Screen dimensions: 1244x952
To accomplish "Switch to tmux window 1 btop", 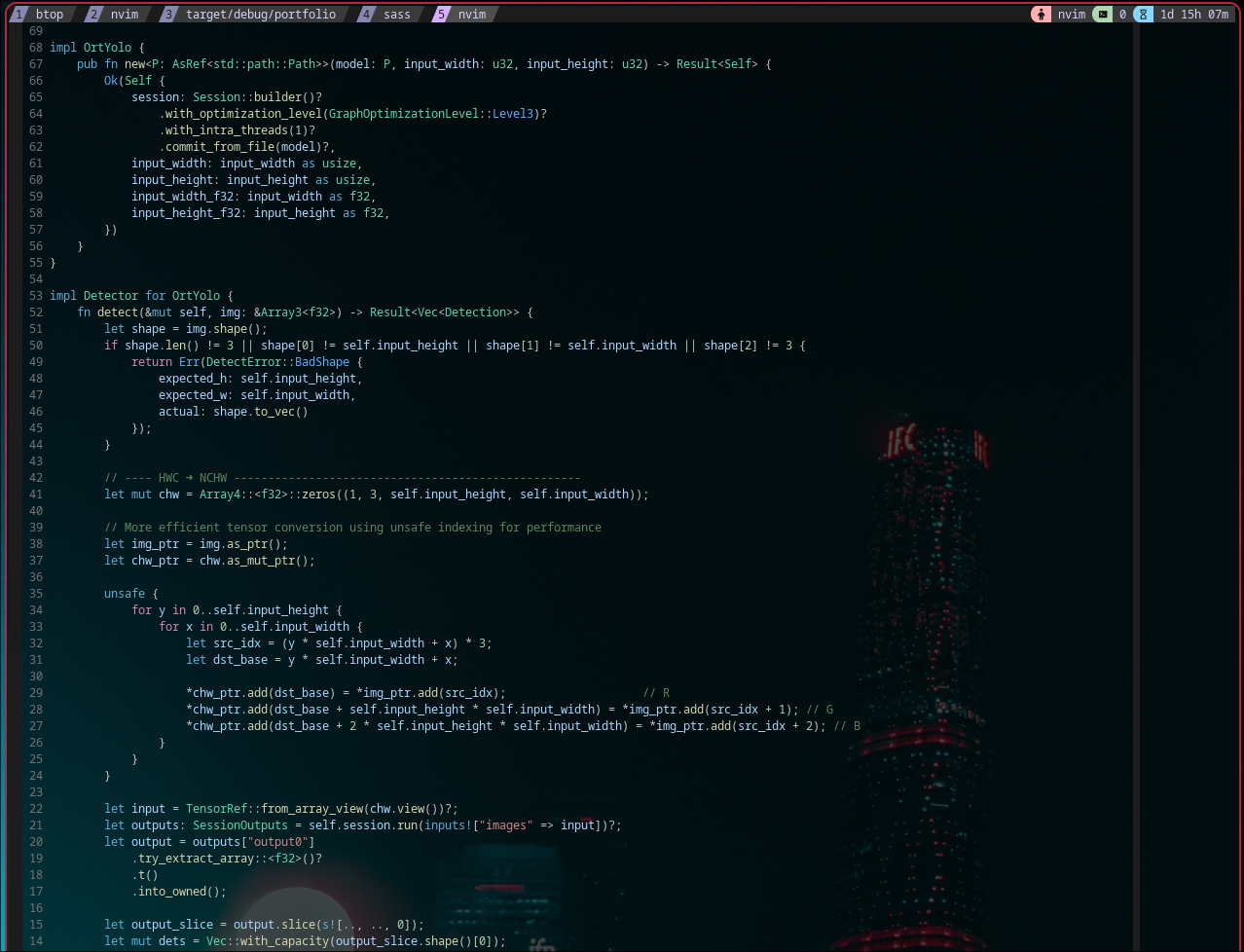I will coord(40,15).
